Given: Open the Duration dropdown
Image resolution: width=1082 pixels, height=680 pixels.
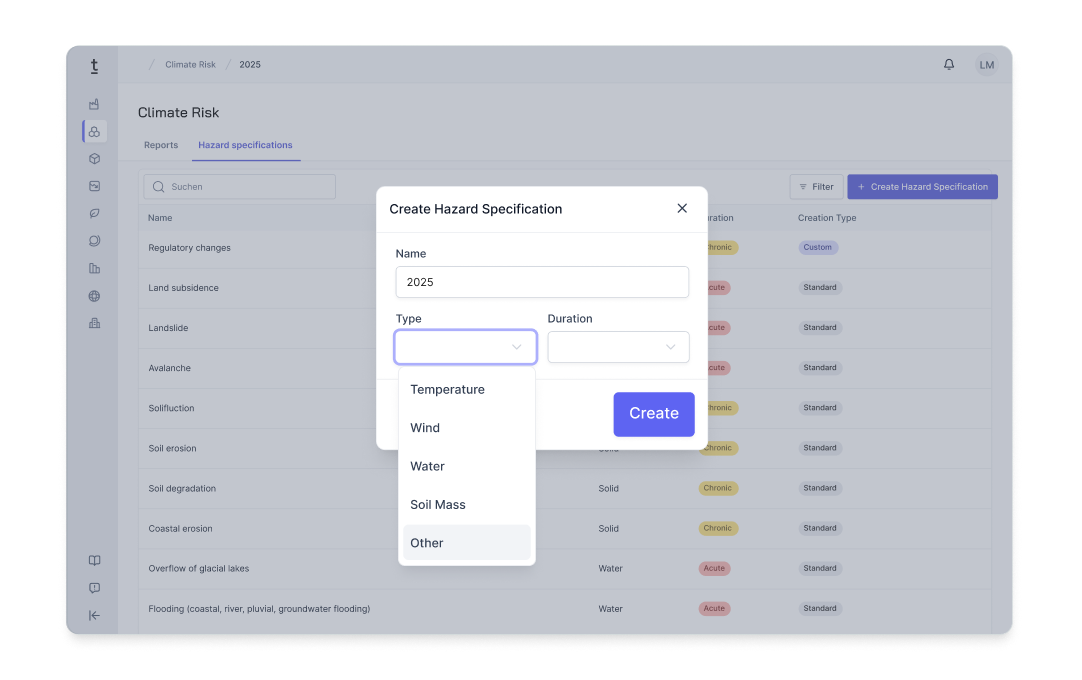Looking at the screenshot, I should coord(618,347).
